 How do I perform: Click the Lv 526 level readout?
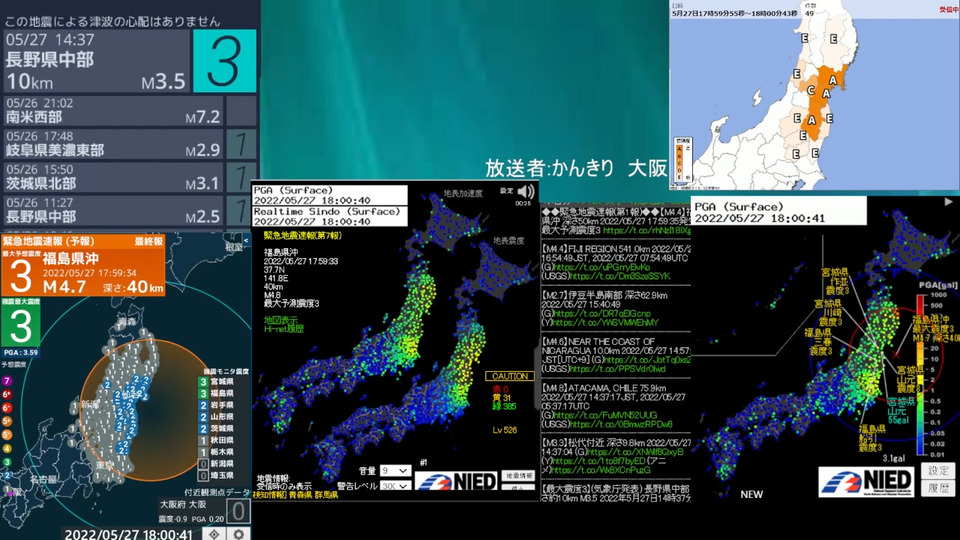point(504,430)
